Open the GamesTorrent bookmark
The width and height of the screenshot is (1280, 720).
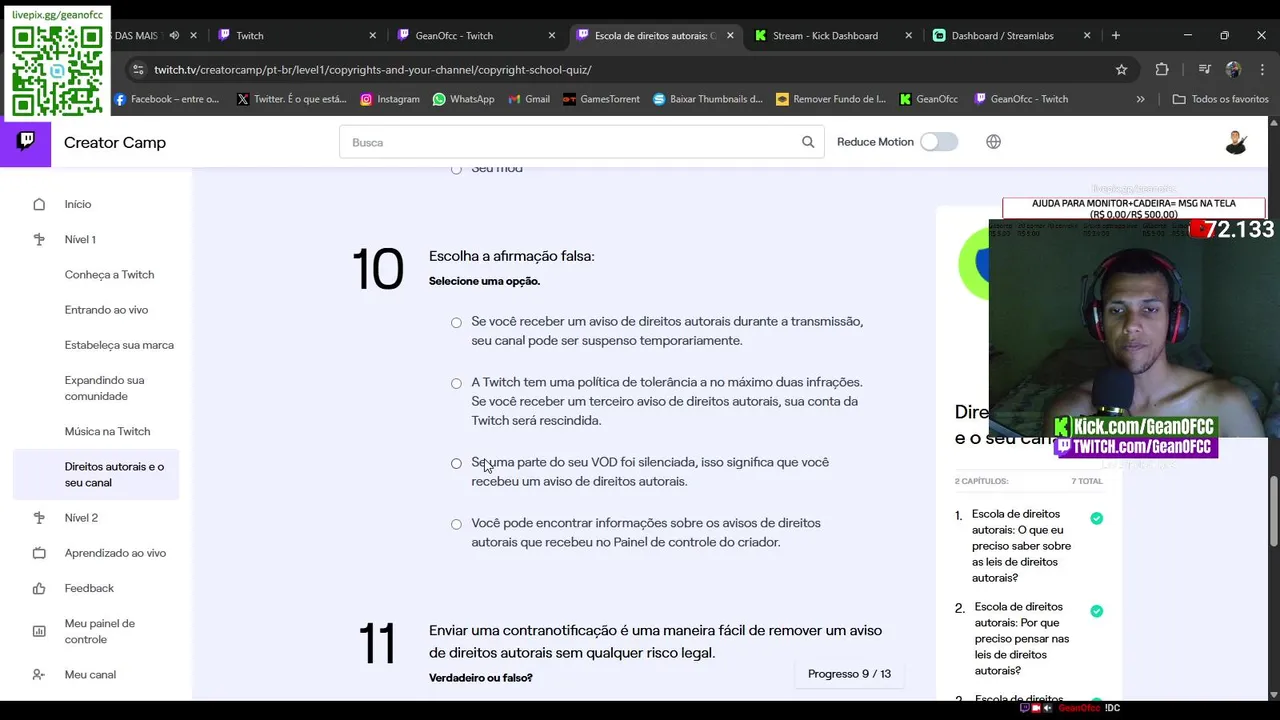(x=601, y=99)
